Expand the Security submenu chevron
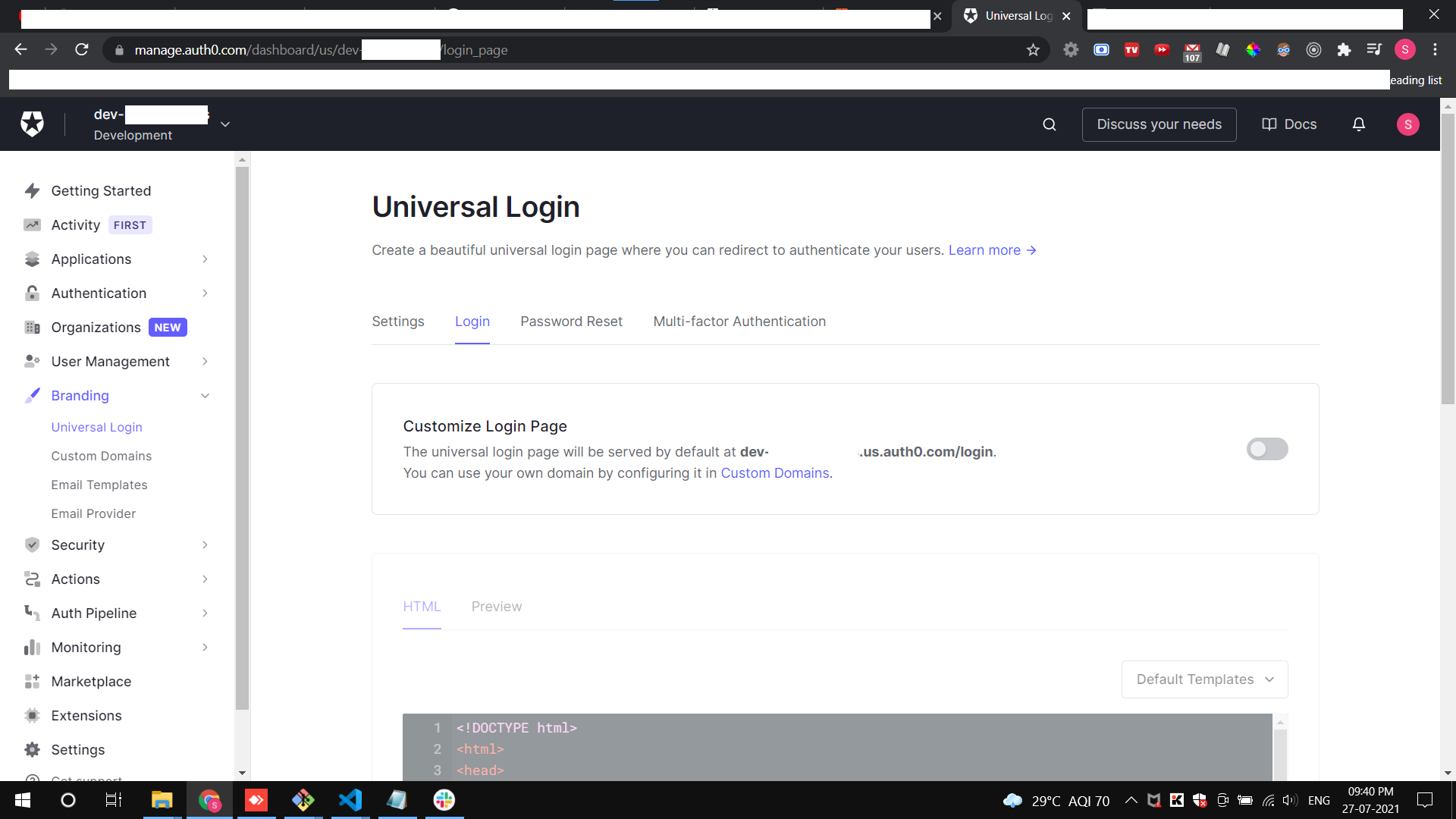 click(206, 545)
